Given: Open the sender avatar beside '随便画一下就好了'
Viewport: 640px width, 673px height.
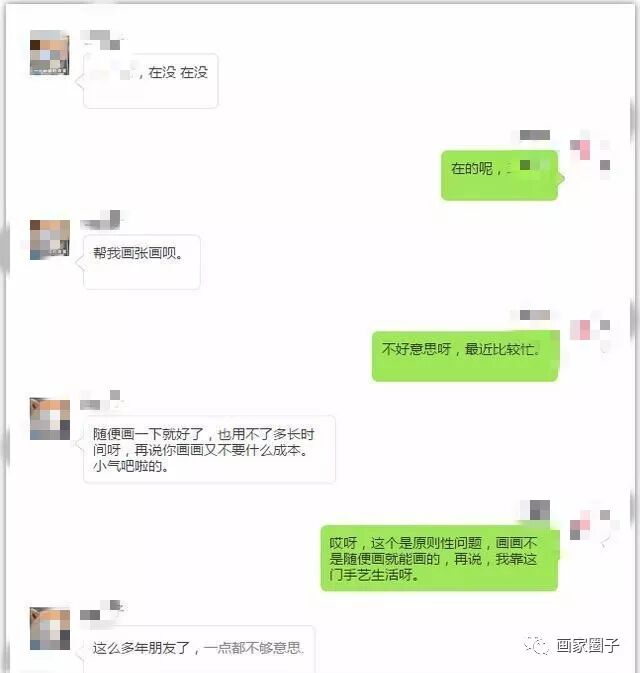Looking at the screenshot, I should pos(49,419).
